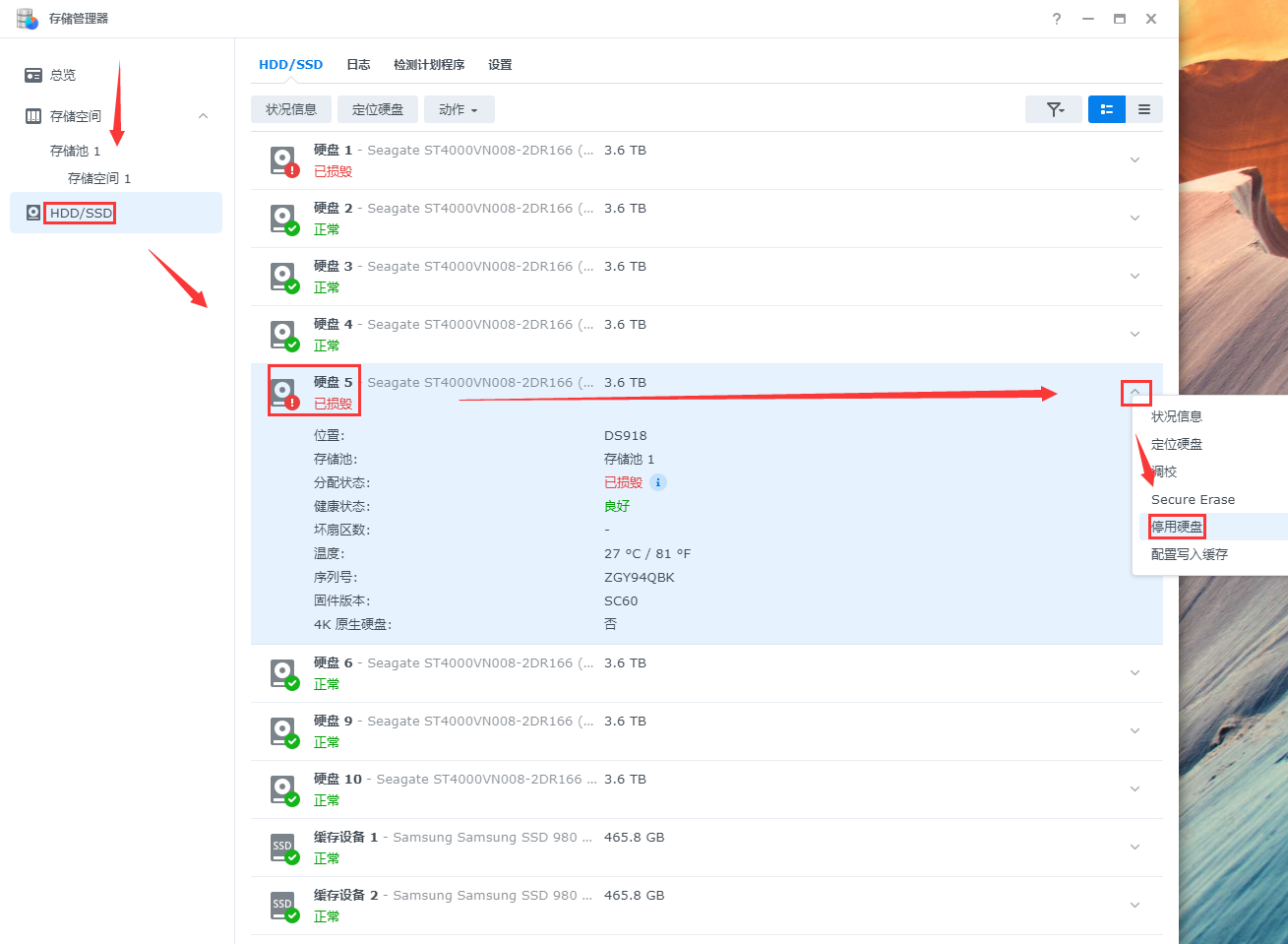Collapse the 存储空间 sidebar section
Screen dimensions: 1288x944
(x=203, y=116)
